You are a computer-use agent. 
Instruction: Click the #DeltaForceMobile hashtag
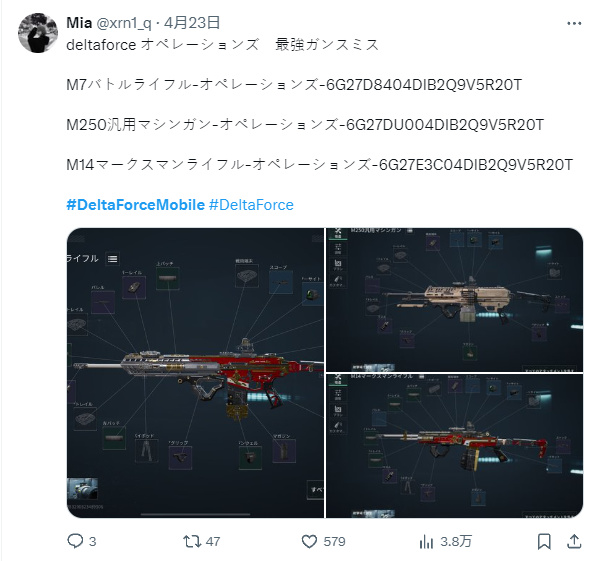point(136,205)
